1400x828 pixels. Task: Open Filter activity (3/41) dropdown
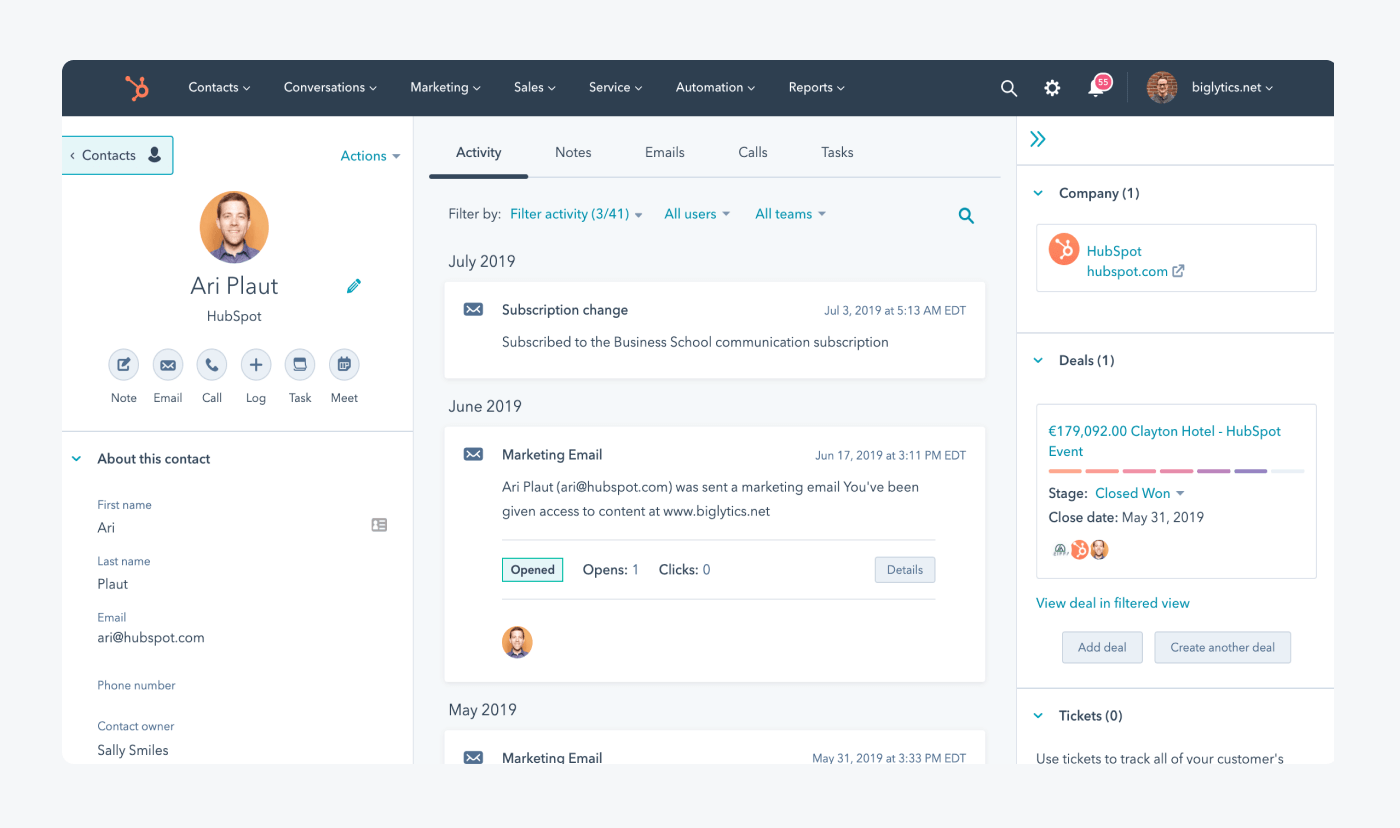[x=576, y=214]
